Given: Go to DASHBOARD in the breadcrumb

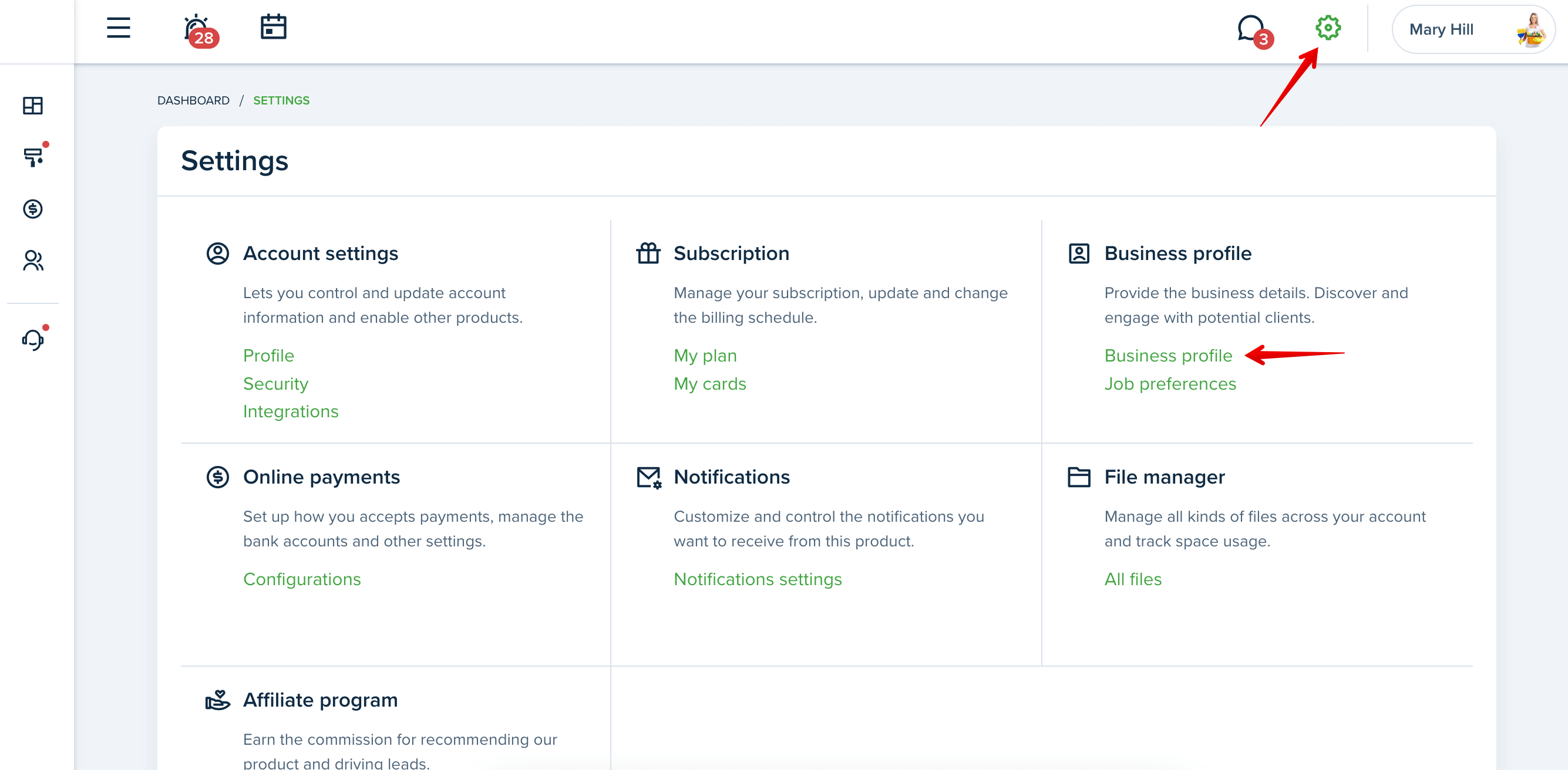Looking at the screenshot, I should click(193, 100).
